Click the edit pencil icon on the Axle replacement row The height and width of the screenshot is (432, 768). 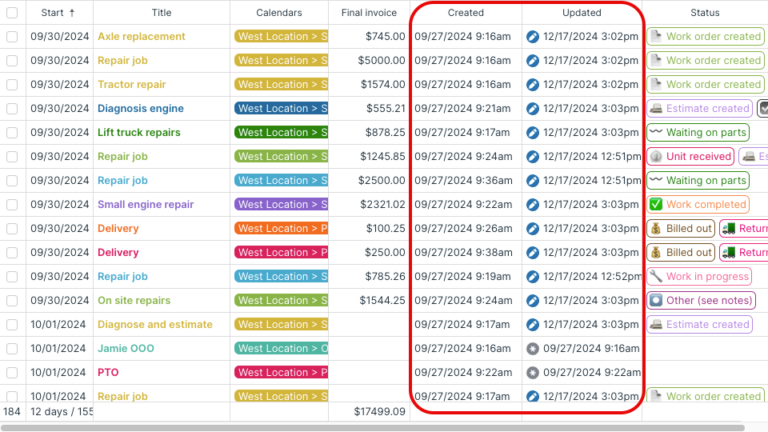532,37
